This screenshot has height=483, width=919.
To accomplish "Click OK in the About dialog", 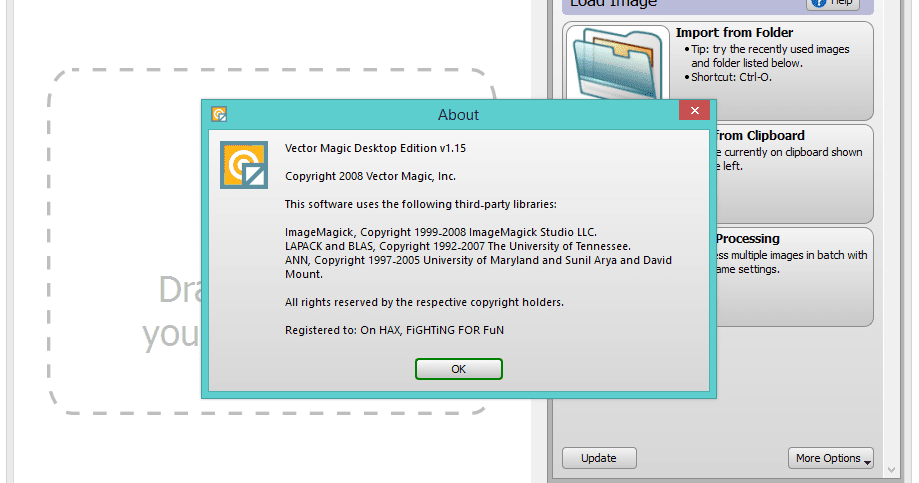I will tap(458, 369).
